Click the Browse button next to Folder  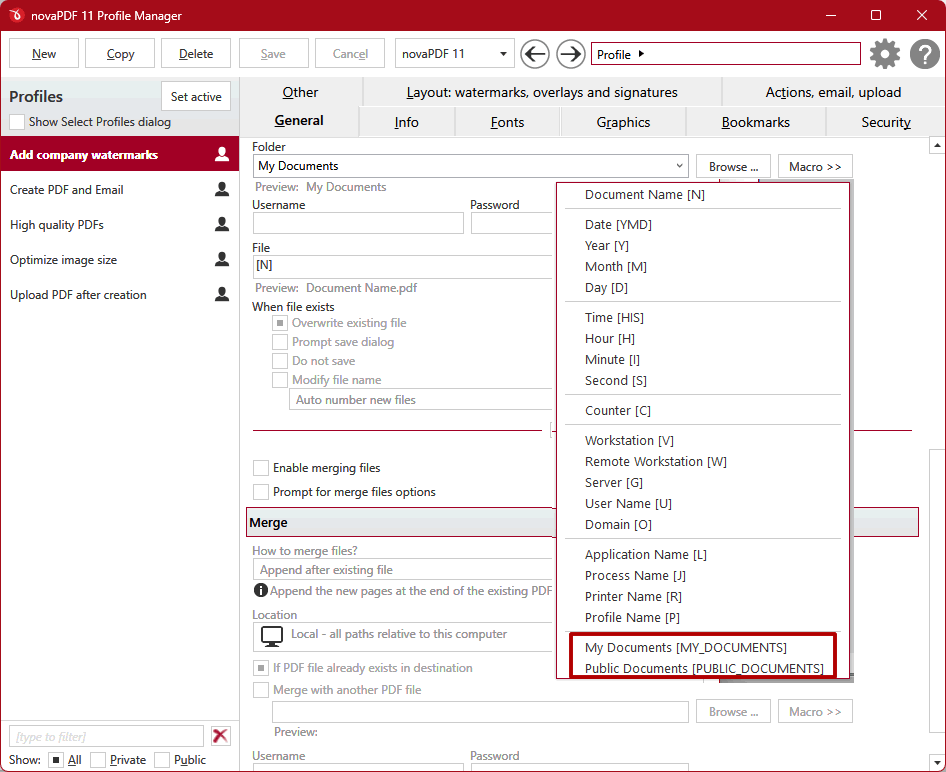733,166
